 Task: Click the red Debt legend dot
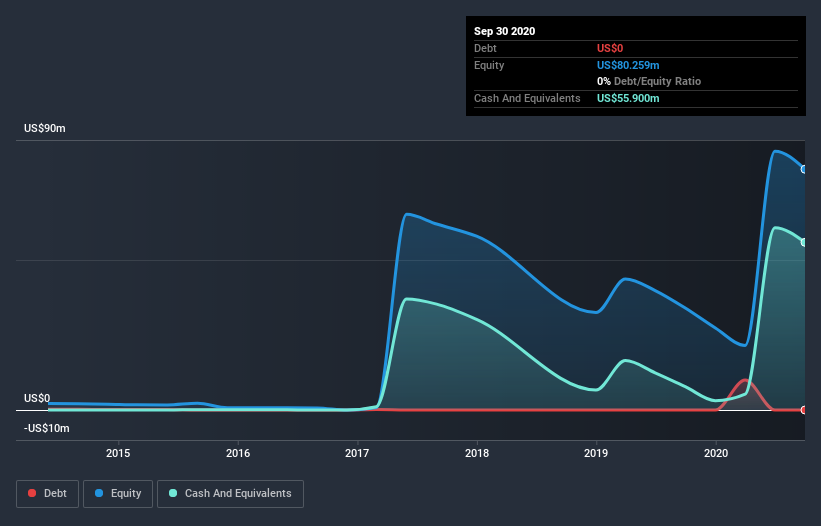coord(32,493)
